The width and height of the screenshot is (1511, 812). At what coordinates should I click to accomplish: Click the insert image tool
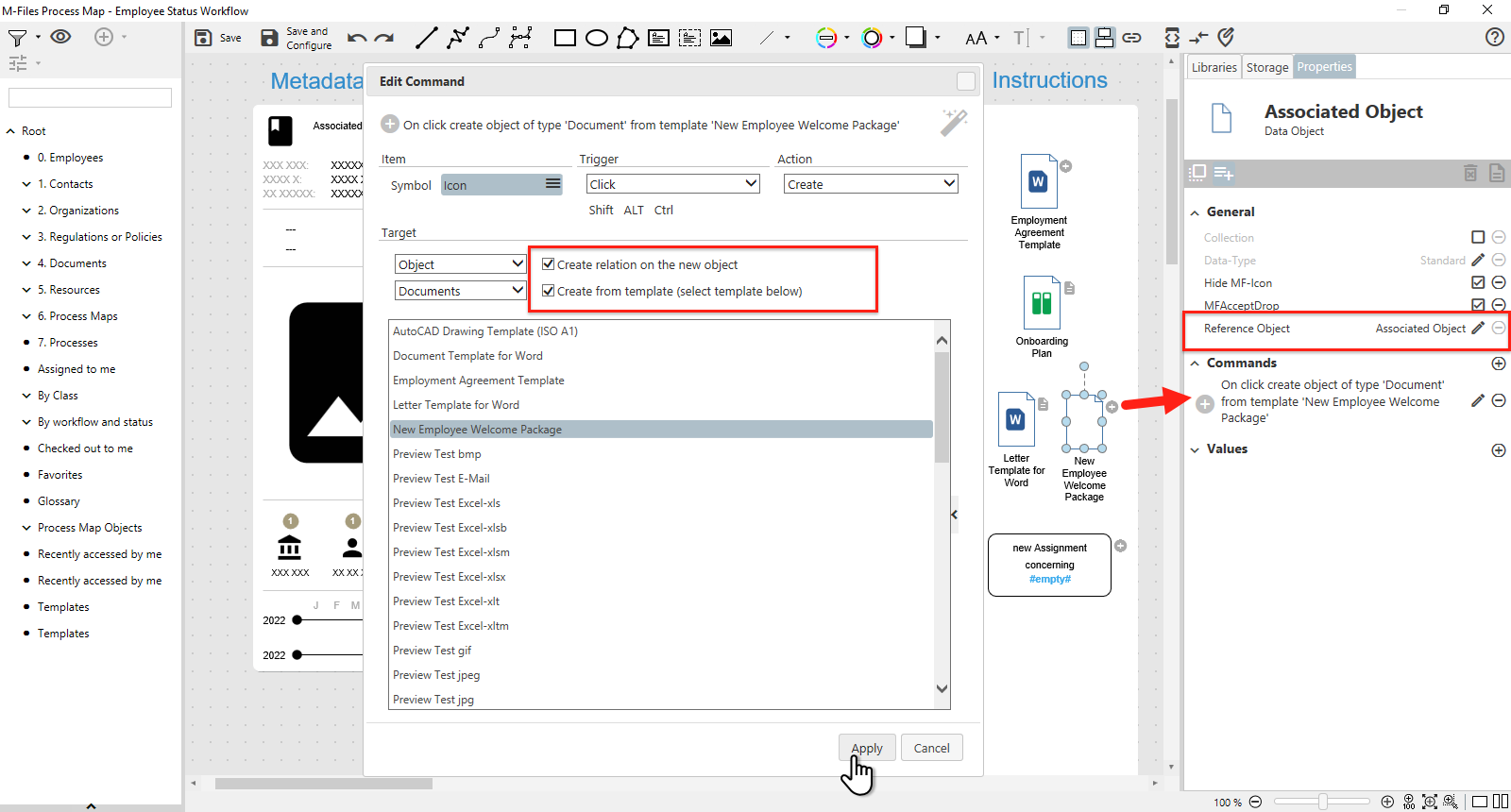coord(721,38)
